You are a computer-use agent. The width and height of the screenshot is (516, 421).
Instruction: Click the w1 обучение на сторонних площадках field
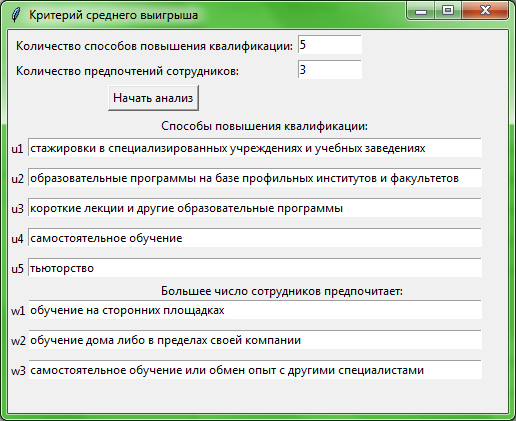[x=255, y=310]
